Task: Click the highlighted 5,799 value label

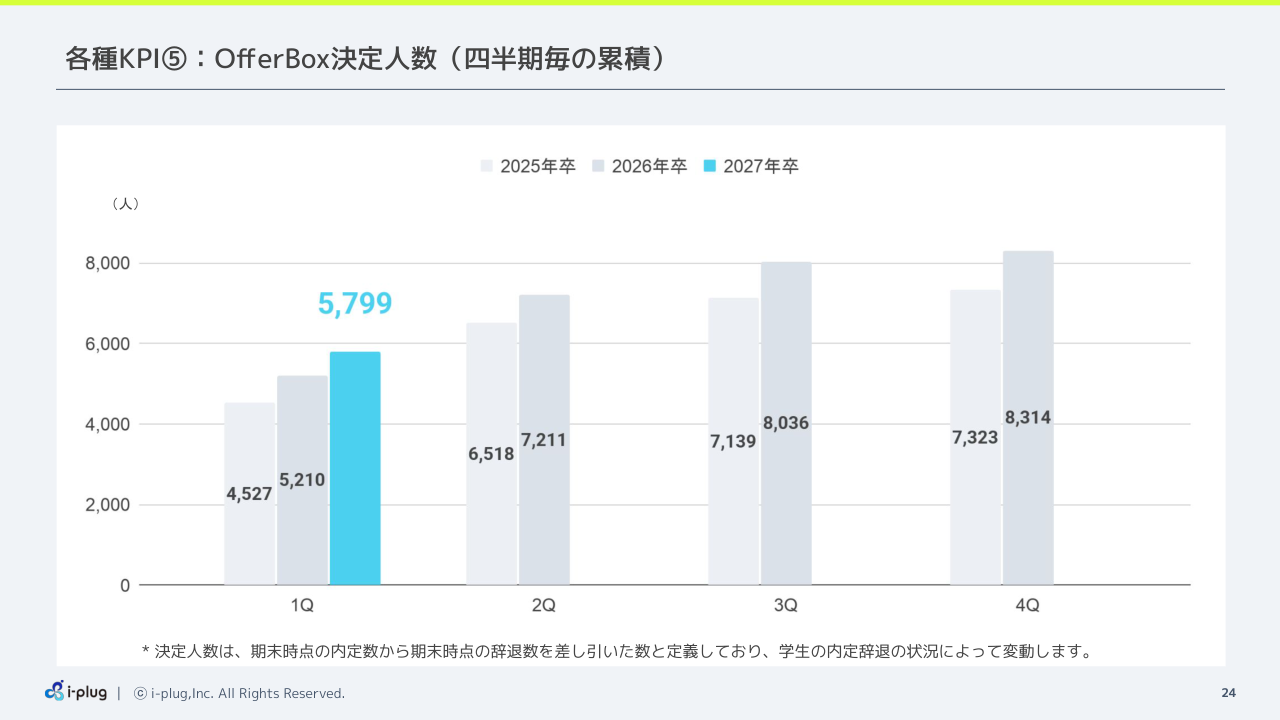Action: (x=355, y=304)
